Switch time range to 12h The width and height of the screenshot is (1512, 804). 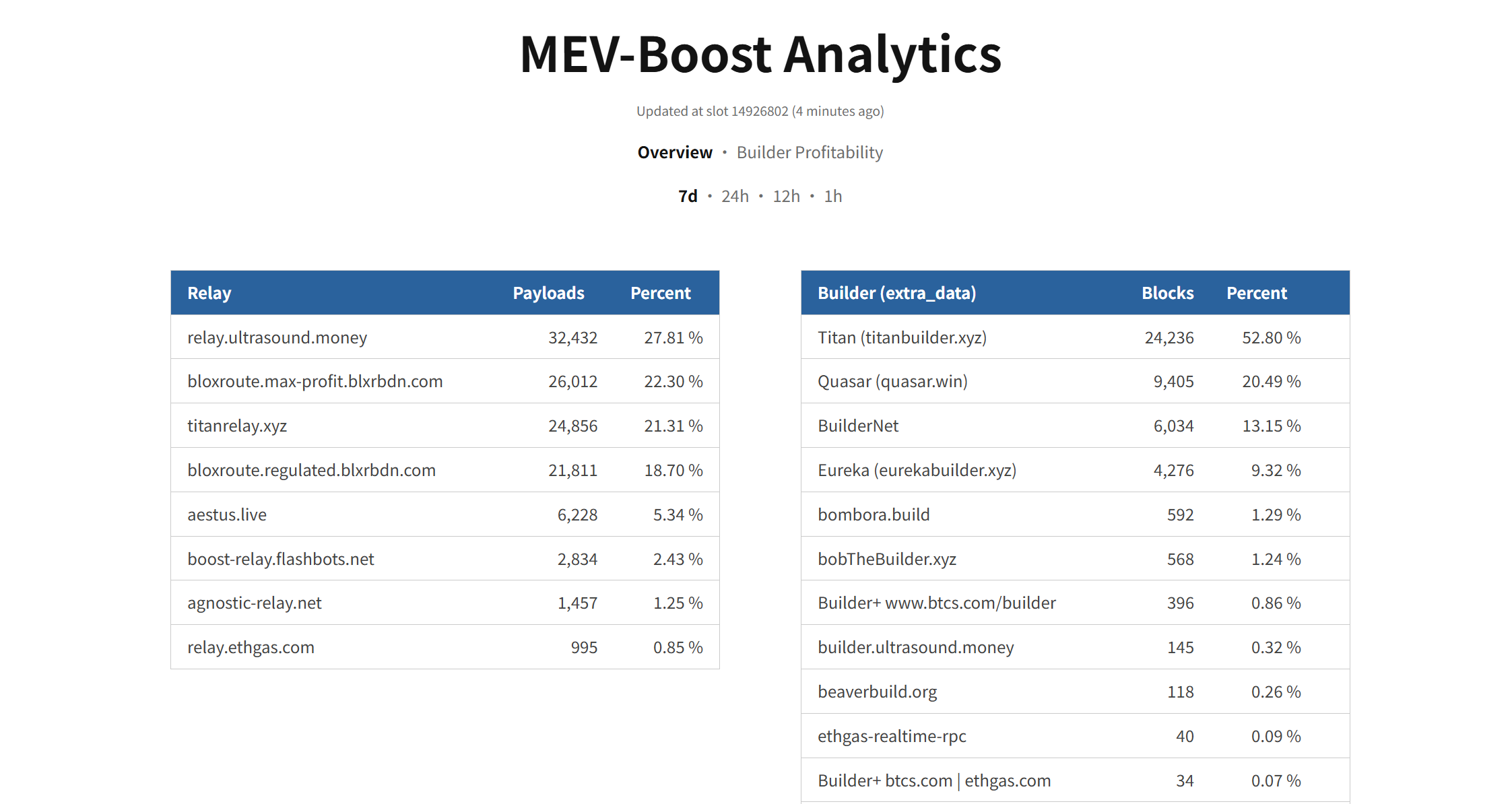click(x=786, y=197)
